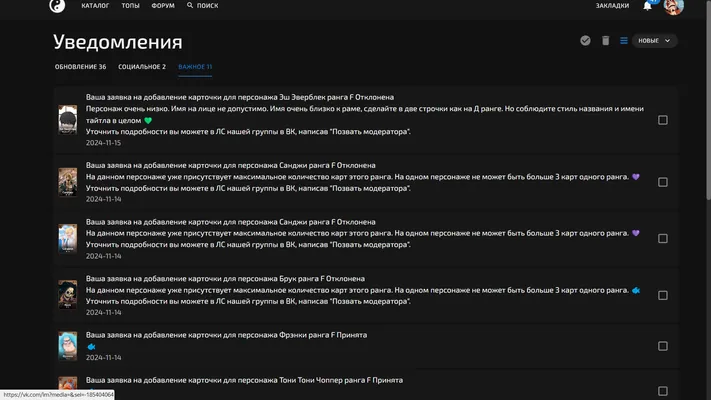Viewport: 711px width, 400px height.
Task: Click the Уведомления page heading
Action: click(118, 42)
